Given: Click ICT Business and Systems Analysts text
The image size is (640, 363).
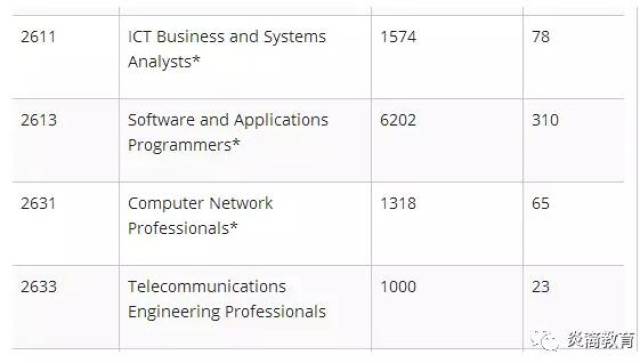Looking at the screenshot, I should point(227,49).
